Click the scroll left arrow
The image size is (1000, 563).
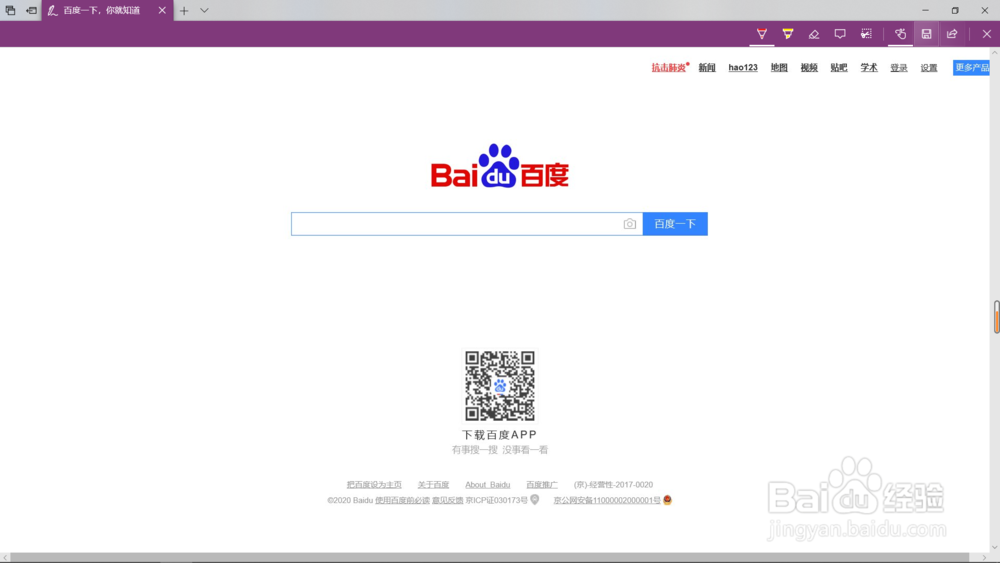pos(6,558)
